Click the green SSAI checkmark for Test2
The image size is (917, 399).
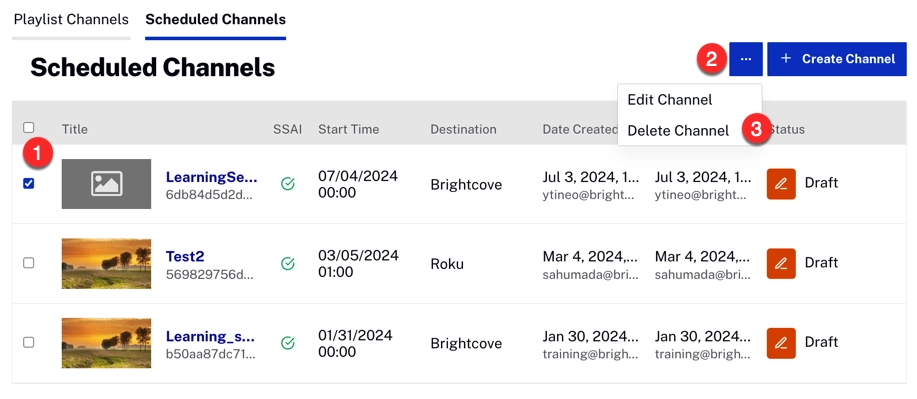[288, 263]
